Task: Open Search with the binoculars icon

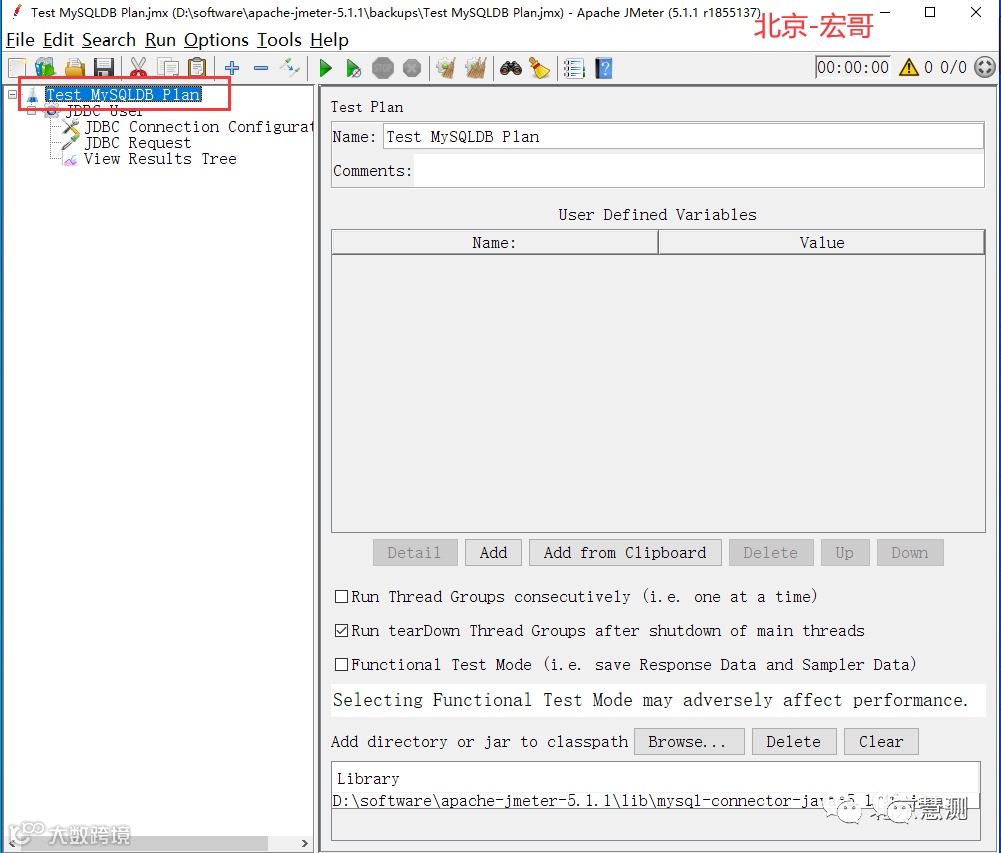Action: click(511, 68)
